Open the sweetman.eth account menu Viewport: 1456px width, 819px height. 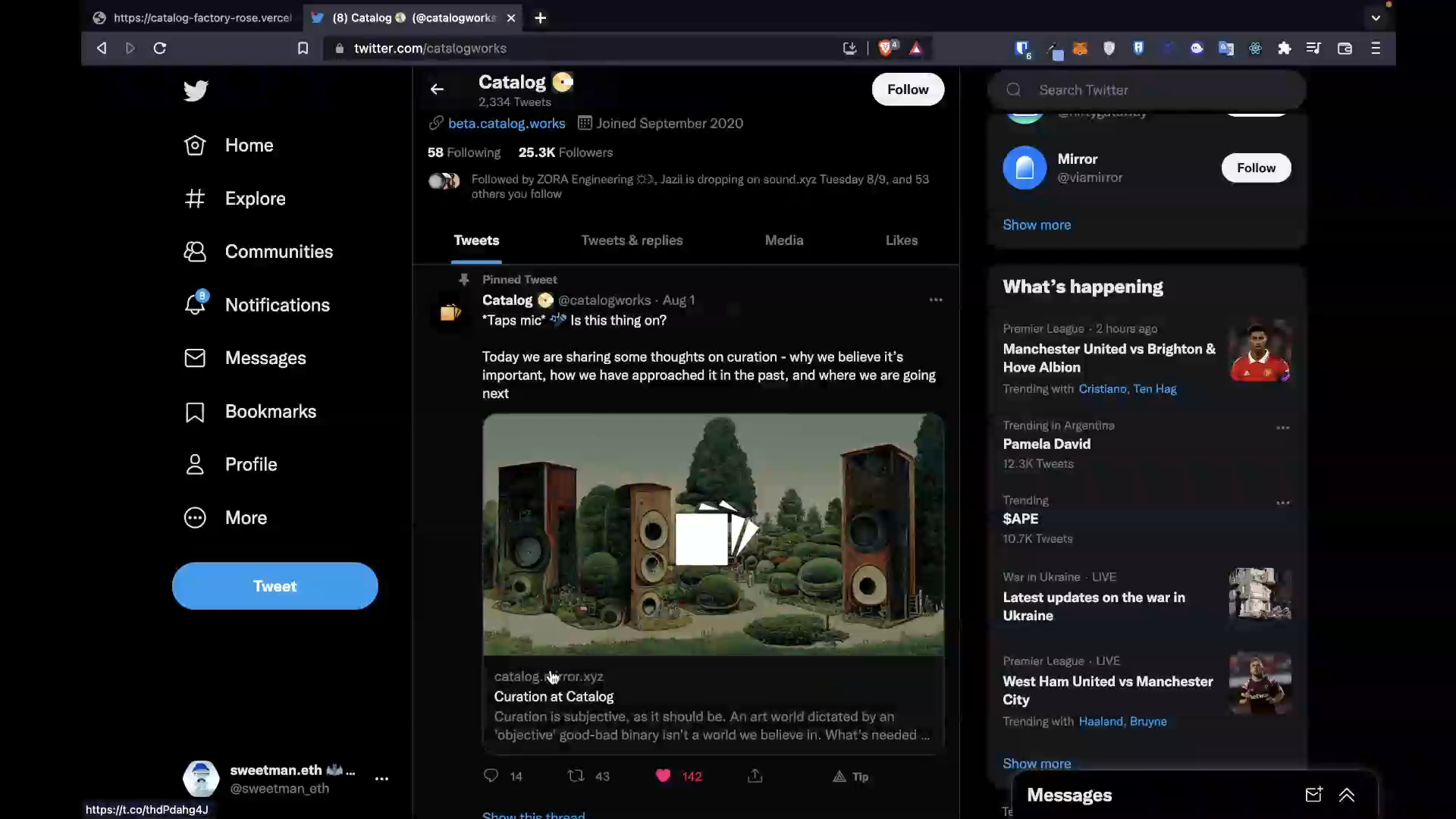pyautogui.click(x=381, y=779)
